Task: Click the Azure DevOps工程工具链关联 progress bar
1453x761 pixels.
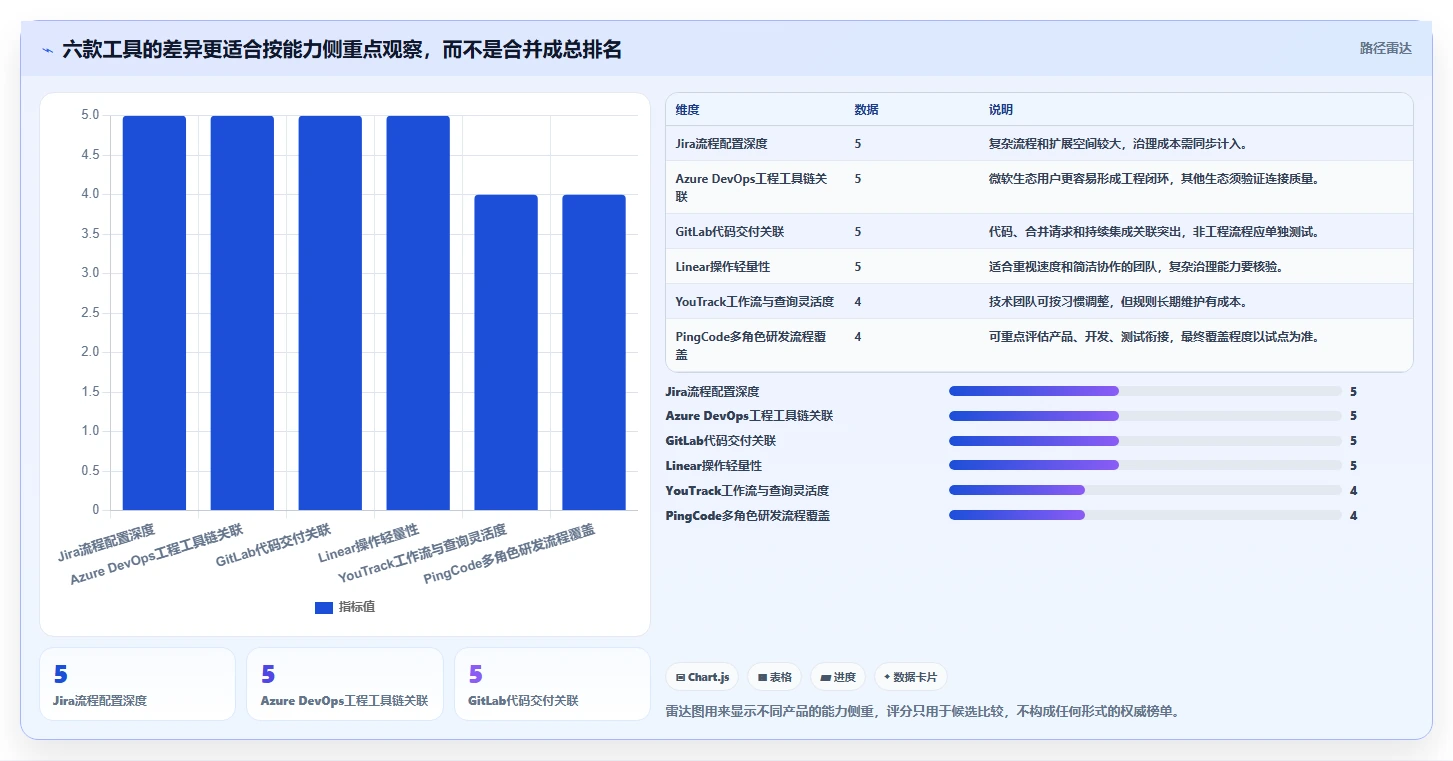Action: [x=1145, y=416]
